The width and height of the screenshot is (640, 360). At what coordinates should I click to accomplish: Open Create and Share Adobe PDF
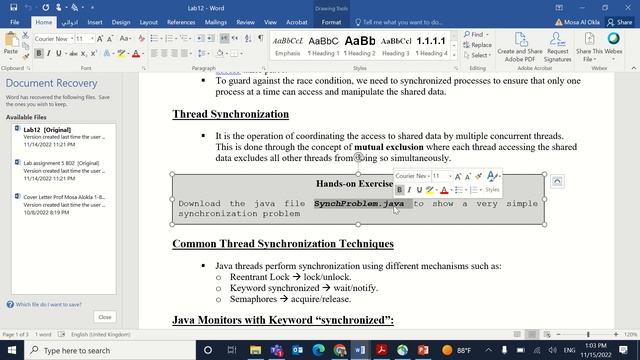[x=520, y=47]
